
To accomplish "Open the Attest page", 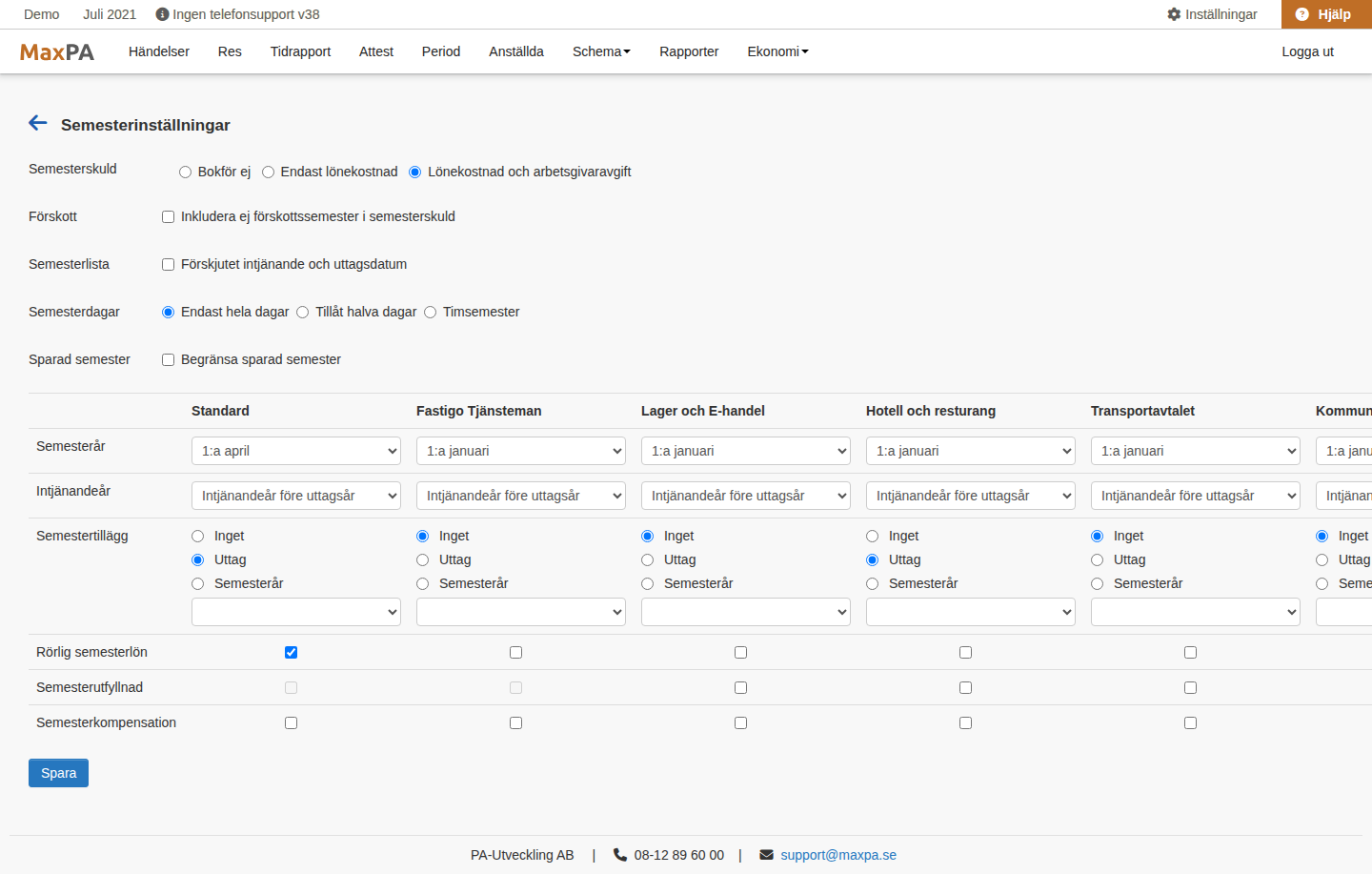I will (x=376, y=51).
